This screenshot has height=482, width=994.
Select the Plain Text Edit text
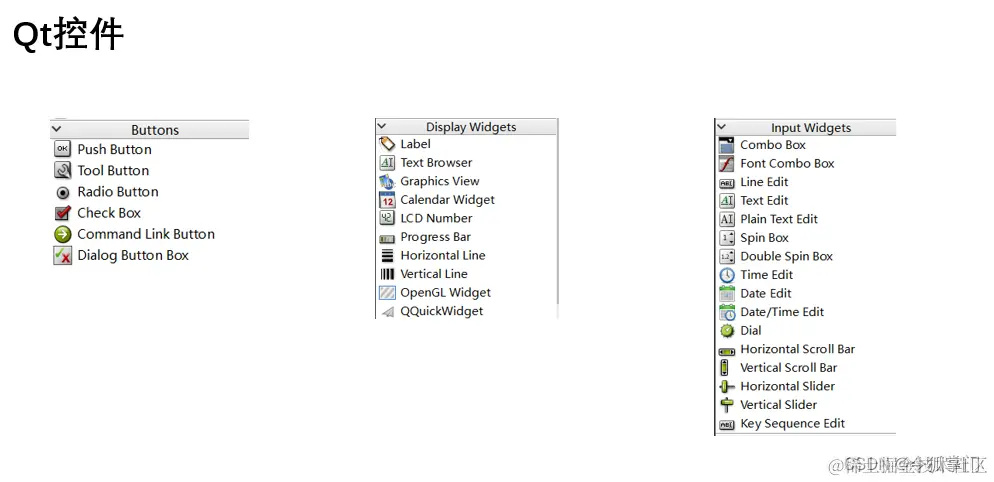click(779, 219)
